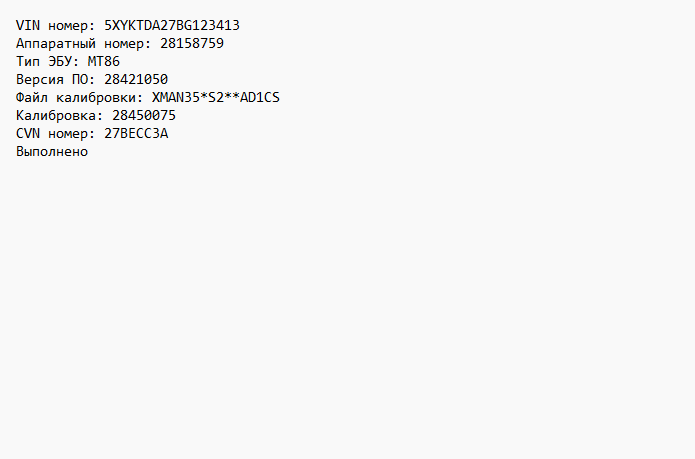Click the ECU type value MT86

[104, 61]
